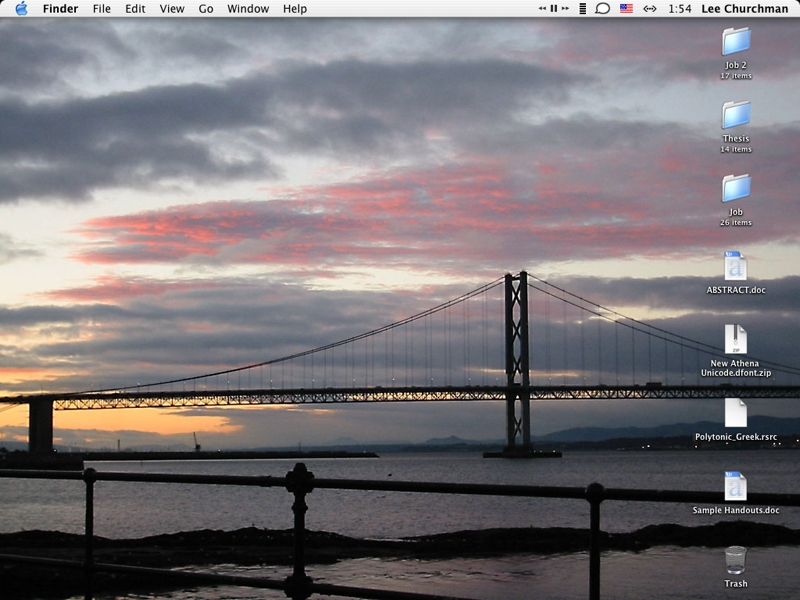Click the Trash icon
Screen dimensions: 800x600
click(736, 560)
